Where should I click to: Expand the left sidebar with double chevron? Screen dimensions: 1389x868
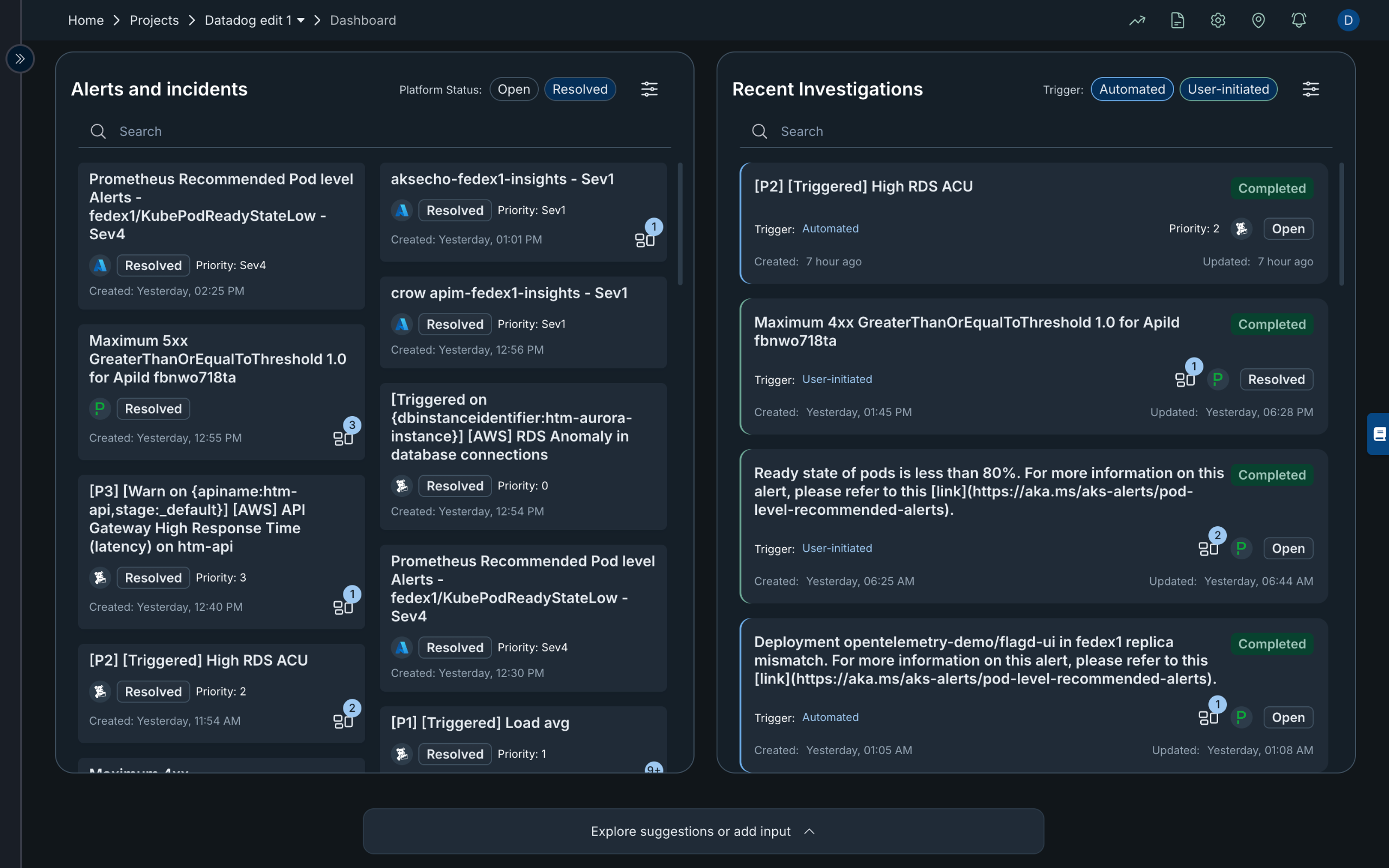[20, 59]
